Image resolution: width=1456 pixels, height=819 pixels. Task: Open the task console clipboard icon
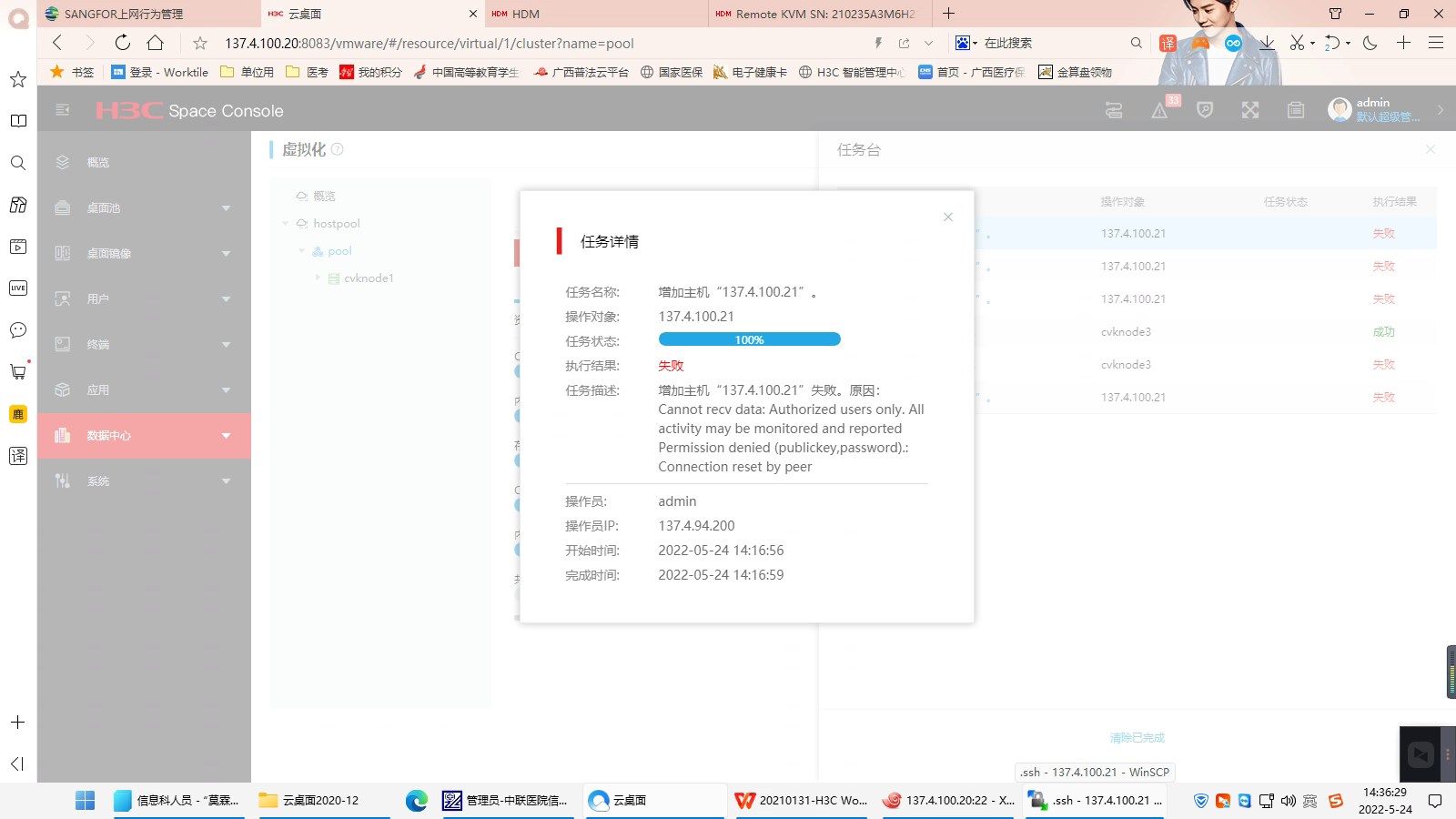[x=1296, y=110]
